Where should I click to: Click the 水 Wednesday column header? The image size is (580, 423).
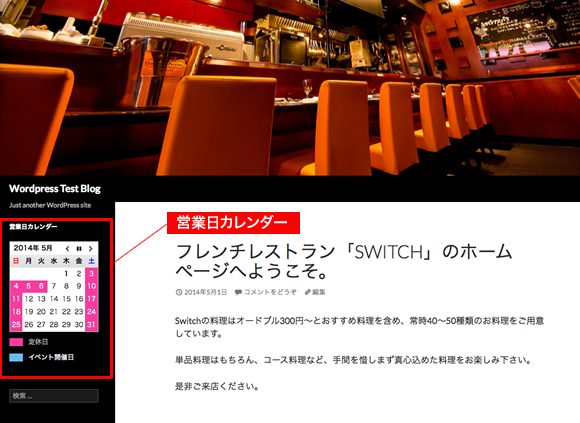coord(54,261)
